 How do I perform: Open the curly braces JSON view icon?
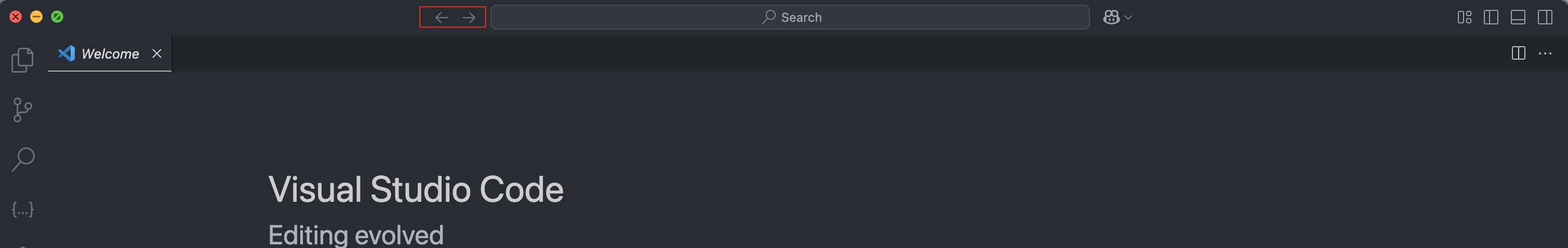tap(22, 210)
